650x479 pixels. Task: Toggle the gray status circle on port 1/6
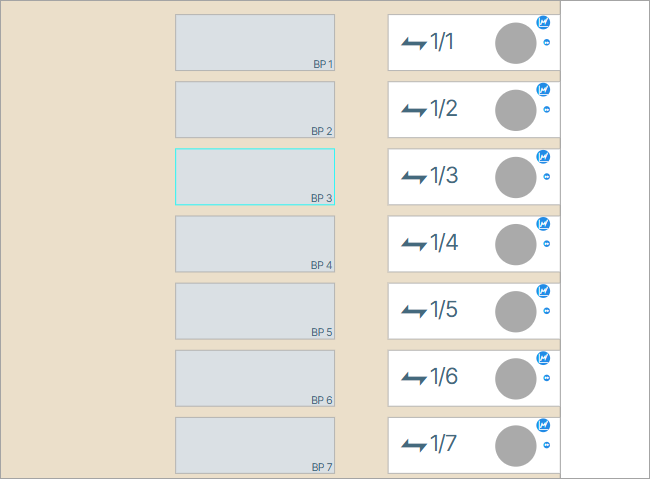click(516, 379)
